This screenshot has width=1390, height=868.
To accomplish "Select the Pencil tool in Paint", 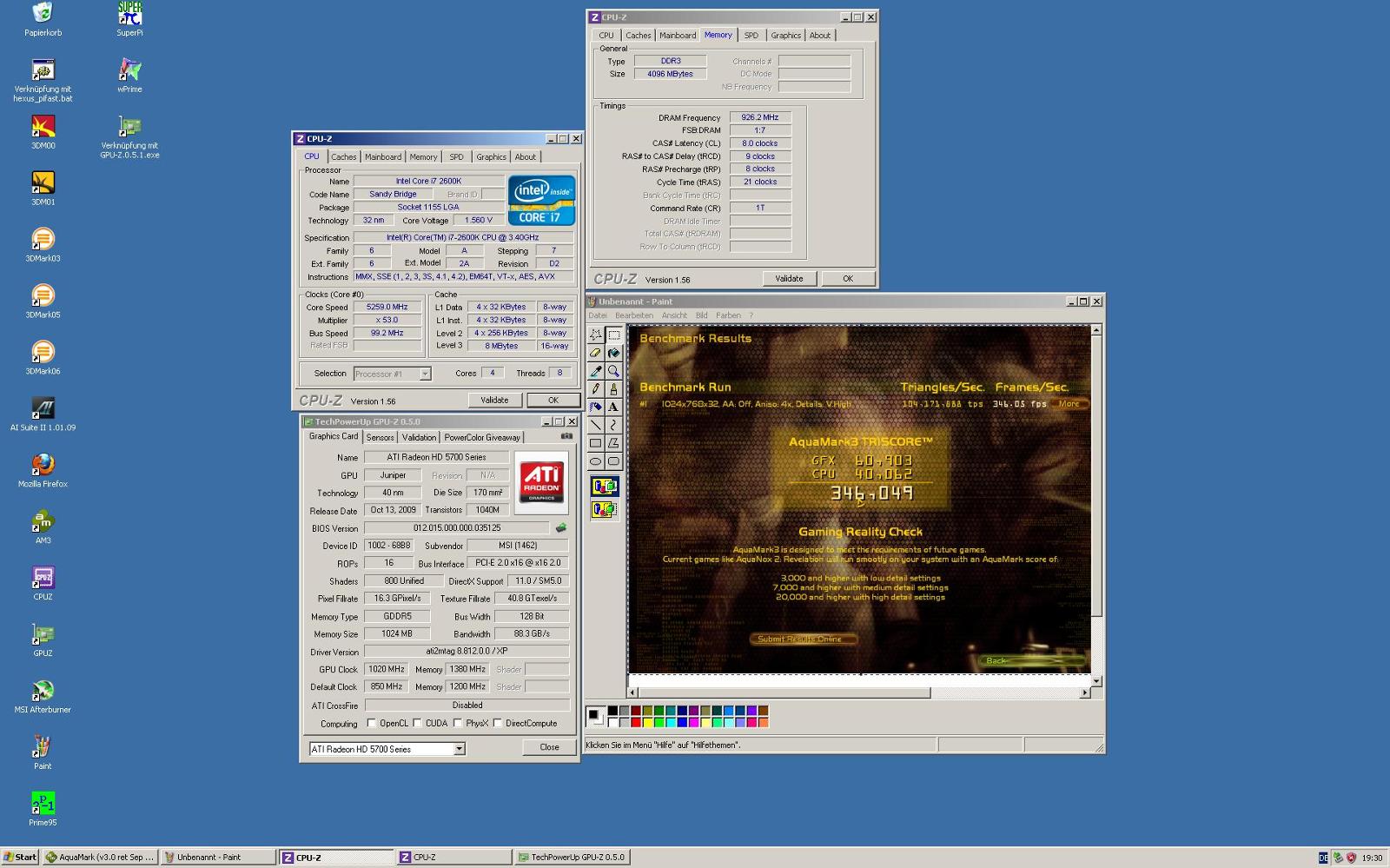I will [596, 389].
